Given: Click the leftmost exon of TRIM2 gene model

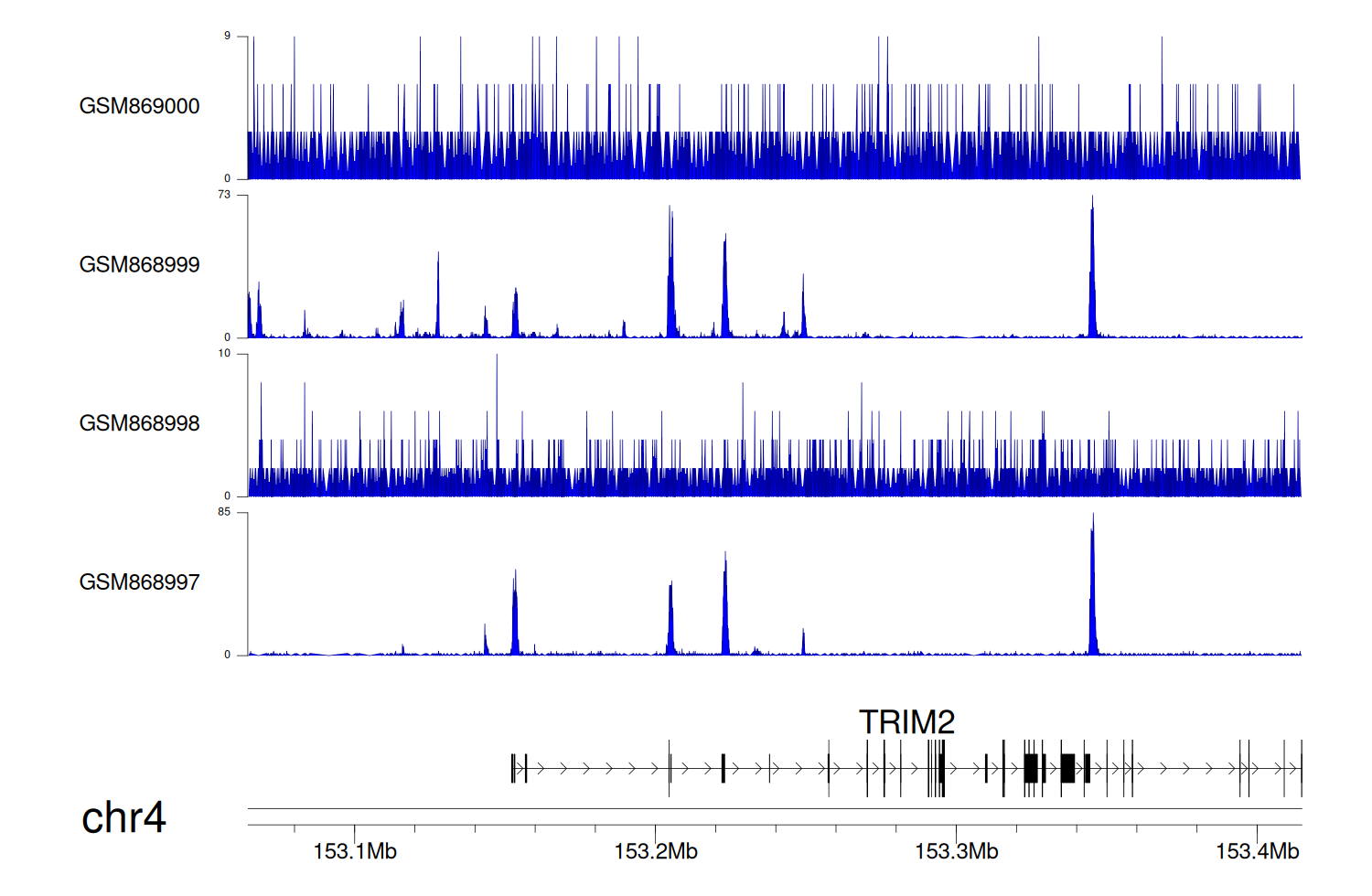Looking at the screenshot, I should pos(513,769).
